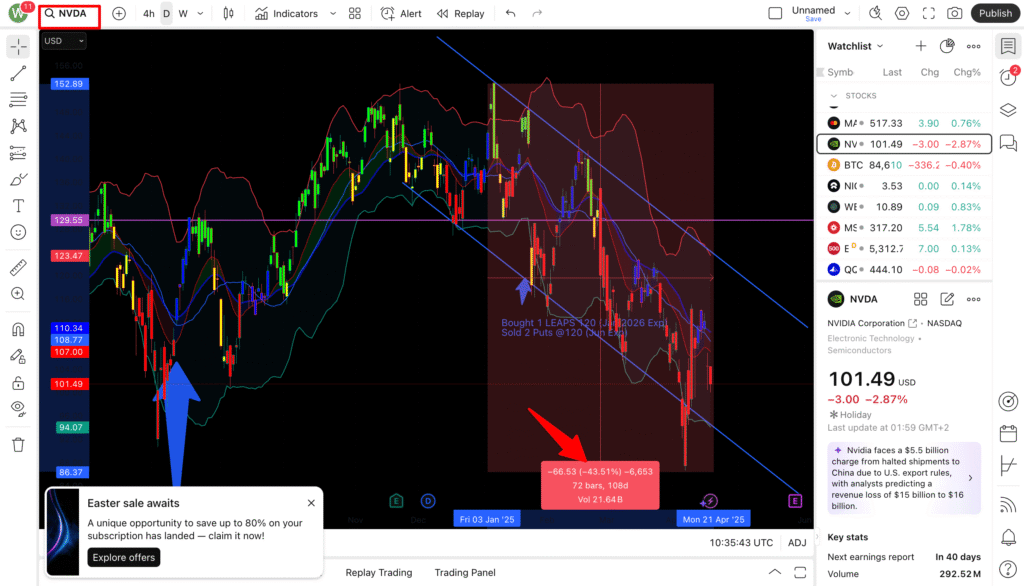Select the brush drawing tool

(18, 180)
